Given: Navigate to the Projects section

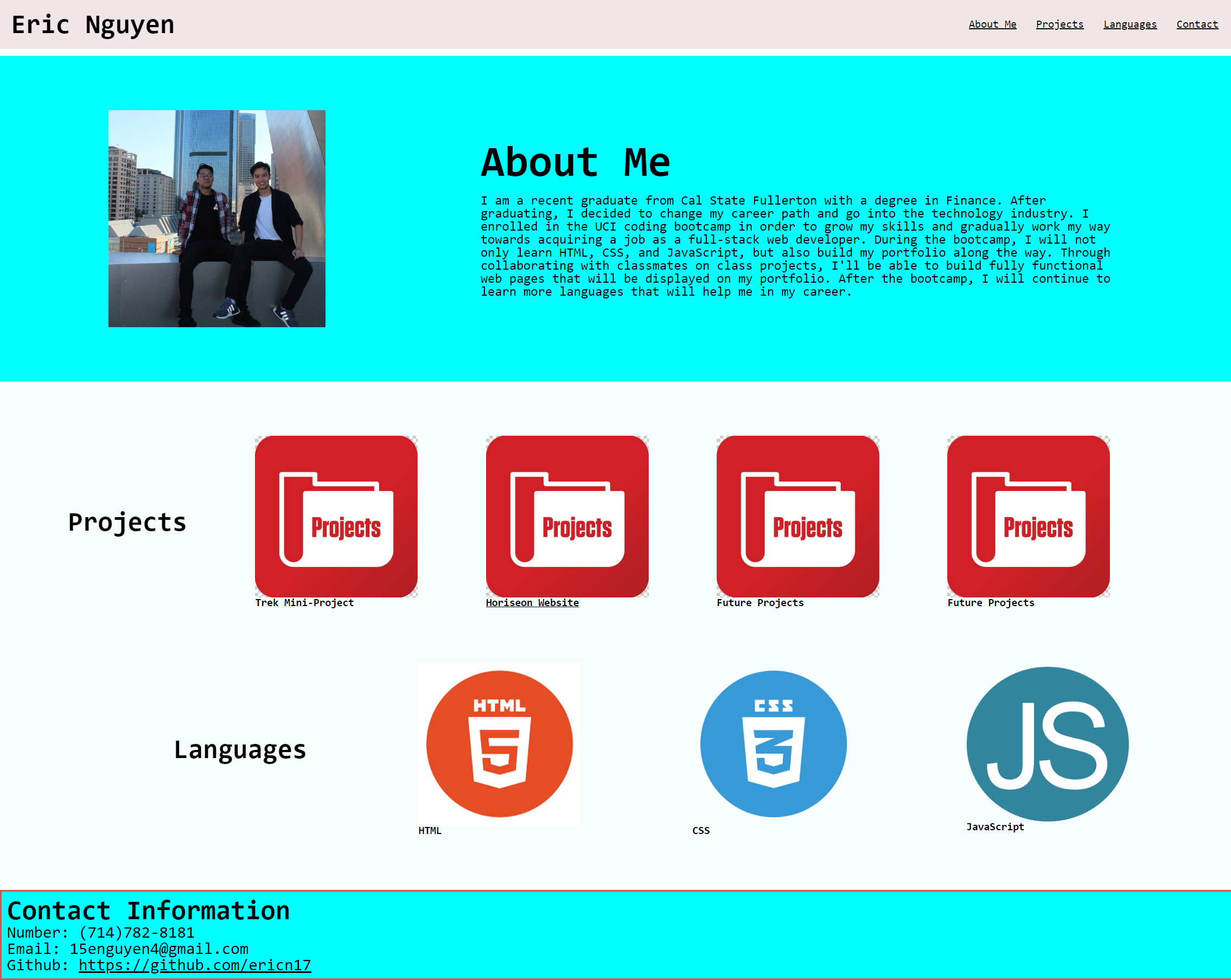Looking at the screenshot, I should [1060, 24].
